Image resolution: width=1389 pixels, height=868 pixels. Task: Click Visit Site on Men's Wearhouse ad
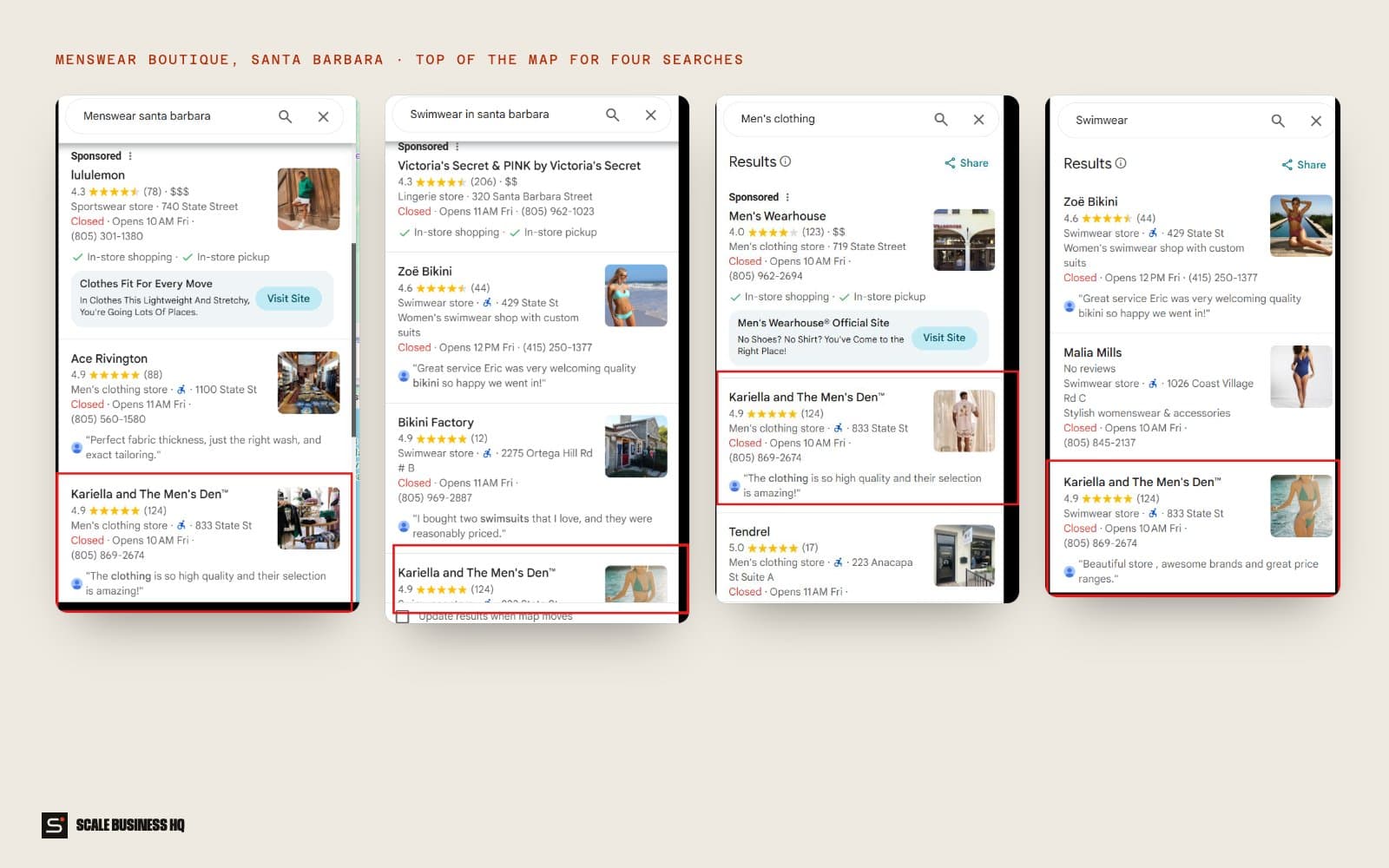click(944, 338)
